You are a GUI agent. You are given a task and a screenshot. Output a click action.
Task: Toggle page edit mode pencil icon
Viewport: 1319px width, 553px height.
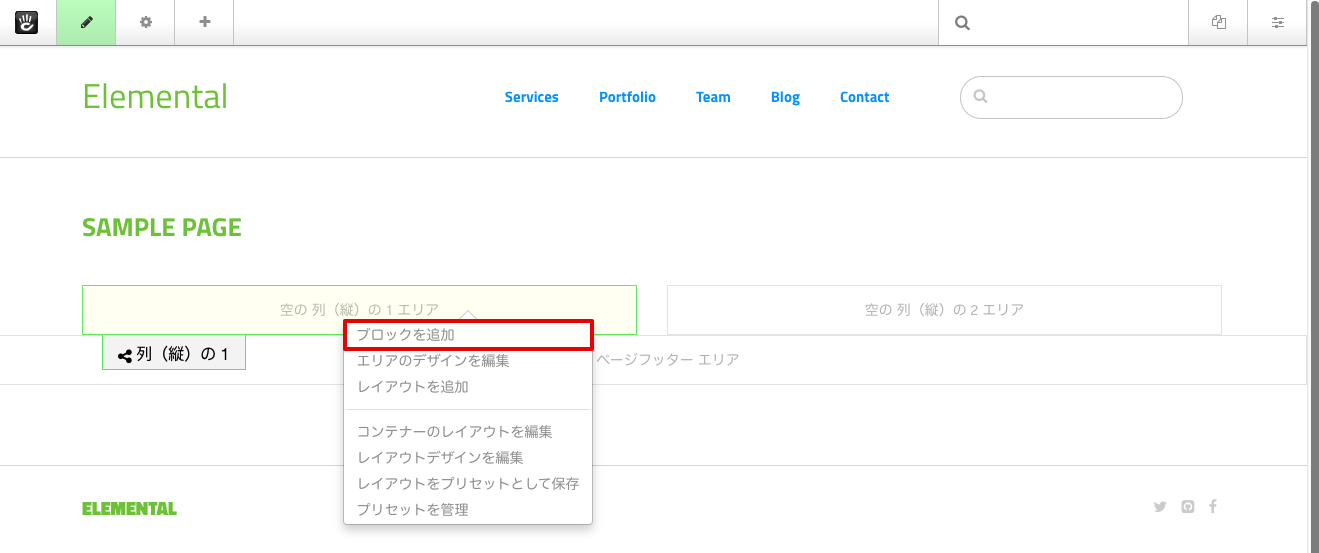[x=86, y=22]
